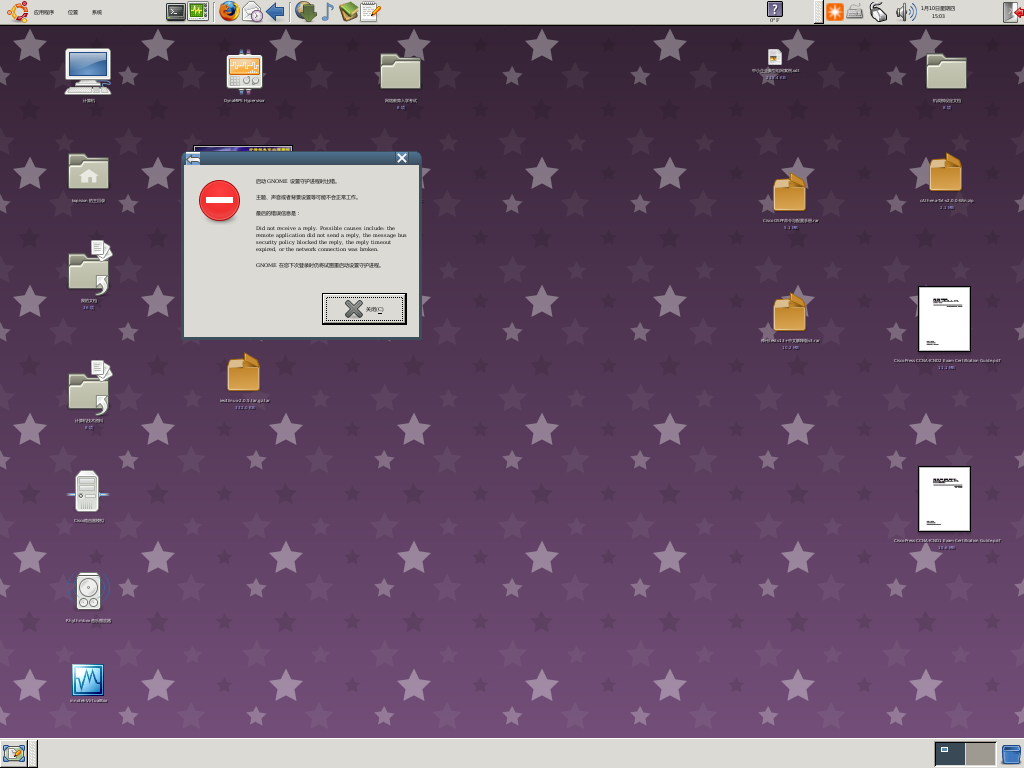Open the weather applet showing a question mark

coord(775,12)
